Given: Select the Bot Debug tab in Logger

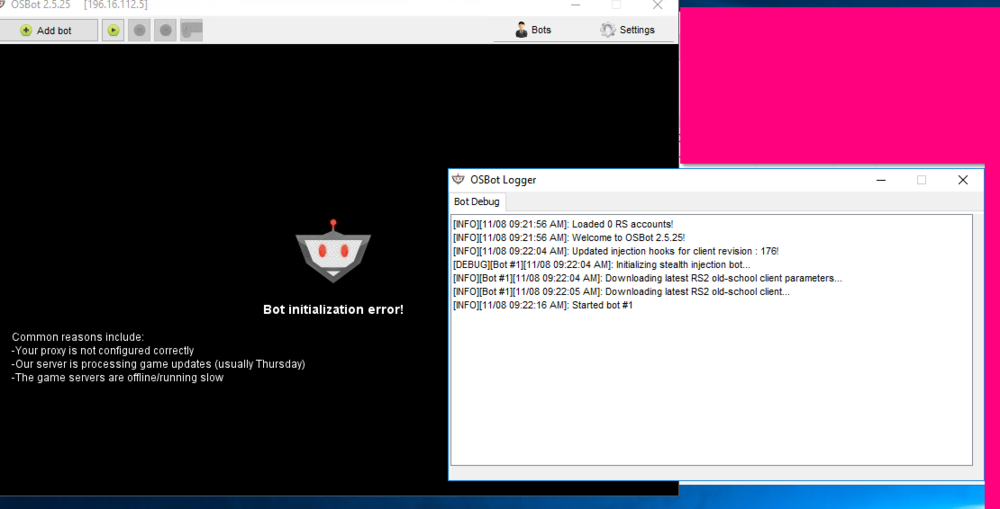Looking at the screenshot, I should [477, 202].
